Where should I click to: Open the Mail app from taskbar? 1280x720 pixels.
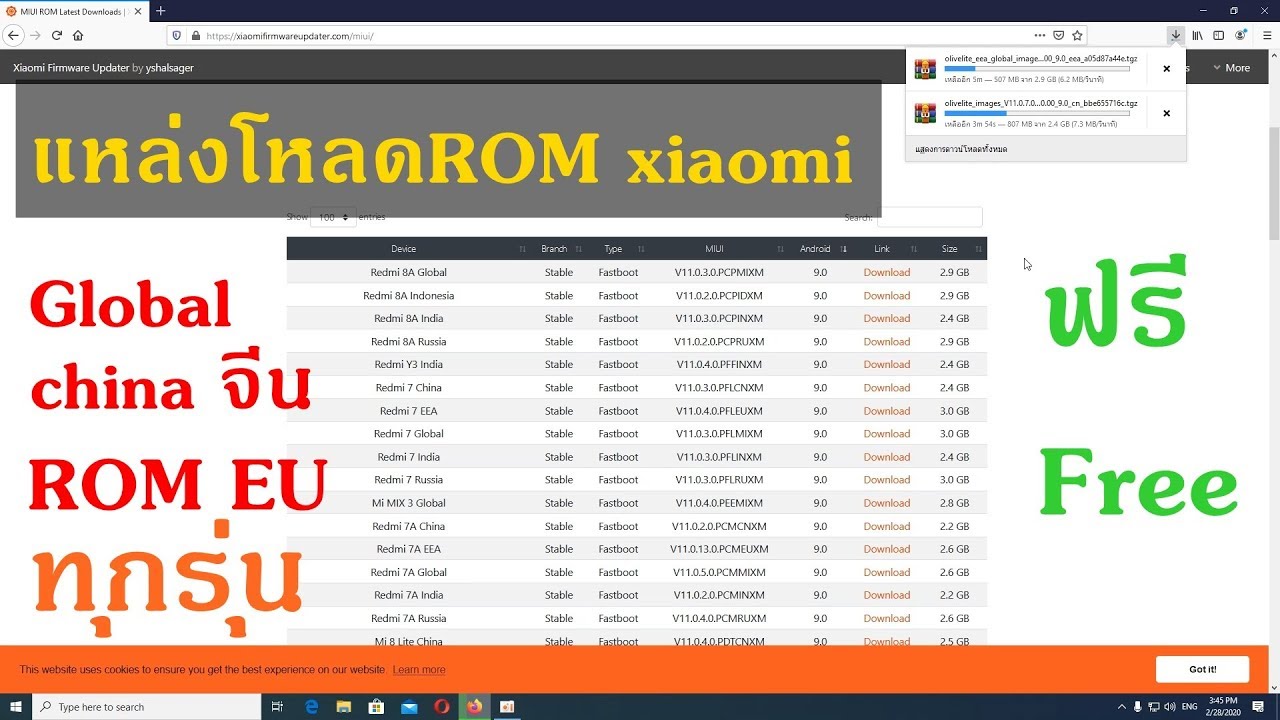coord(409,707)
